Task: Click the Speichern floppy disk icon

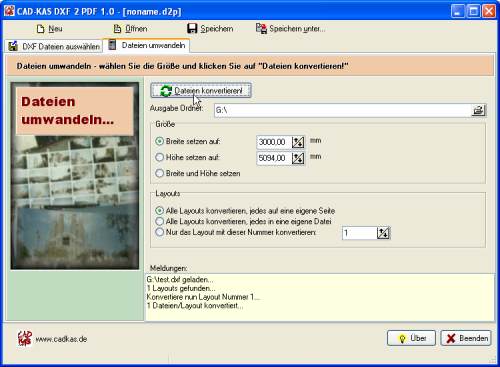Action: coord(192,29)
